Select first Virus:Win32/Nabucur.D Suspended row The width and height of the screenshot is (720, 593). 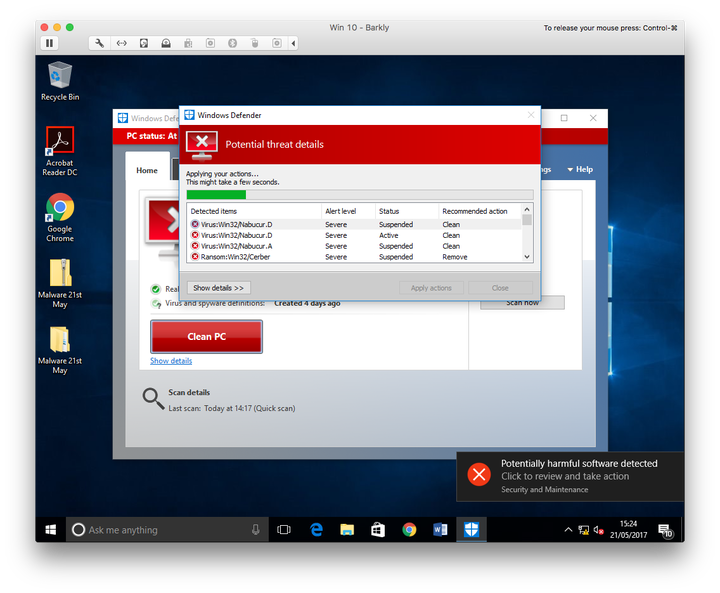(354, 225)
